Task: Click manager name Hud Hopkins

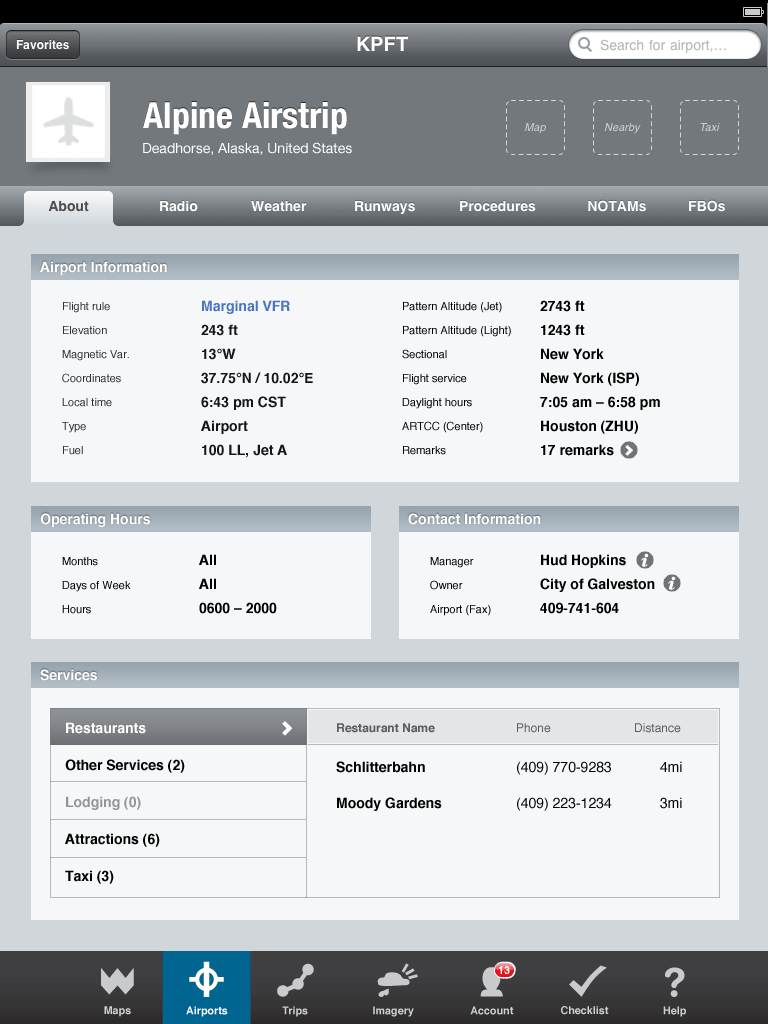Action: [583, 560]
